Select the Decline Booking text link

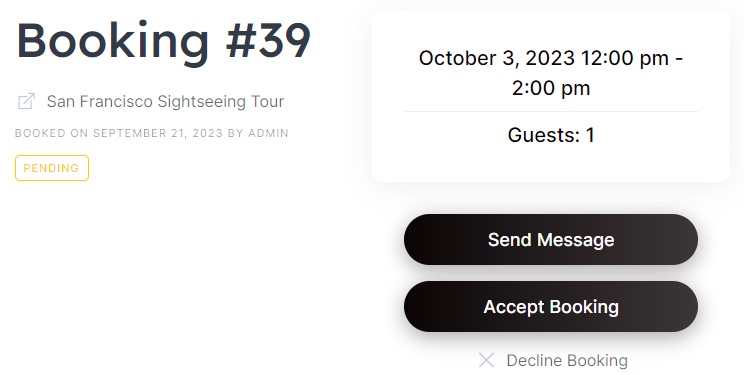pyautogui.click(x=567, y=360)
